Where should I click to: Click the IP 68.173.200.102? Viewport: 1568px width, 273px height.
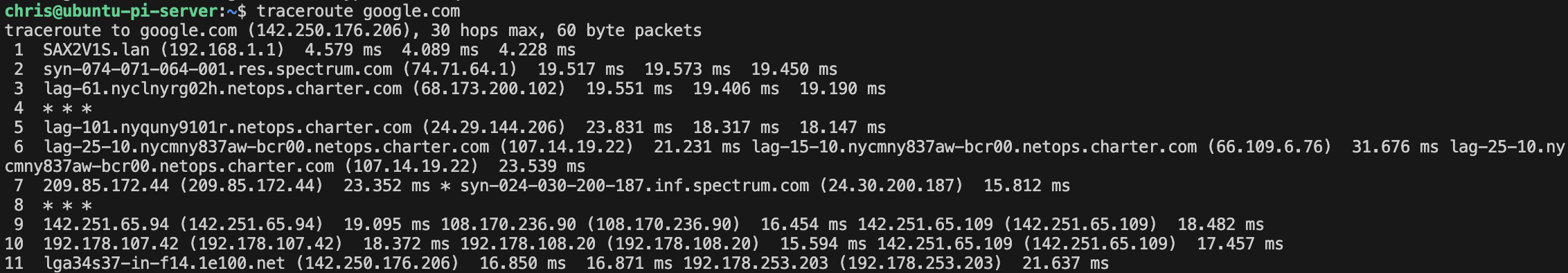tap(489, 89)
